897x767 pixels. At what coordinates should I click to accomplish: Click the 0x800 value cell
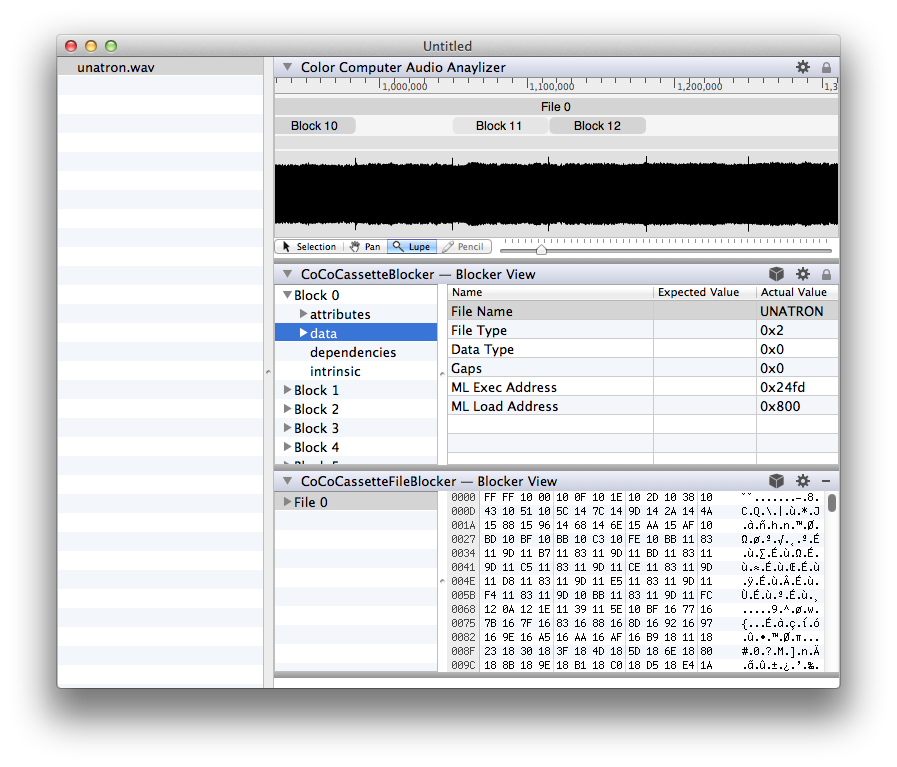pyautogui.click(x=797, y=406)
